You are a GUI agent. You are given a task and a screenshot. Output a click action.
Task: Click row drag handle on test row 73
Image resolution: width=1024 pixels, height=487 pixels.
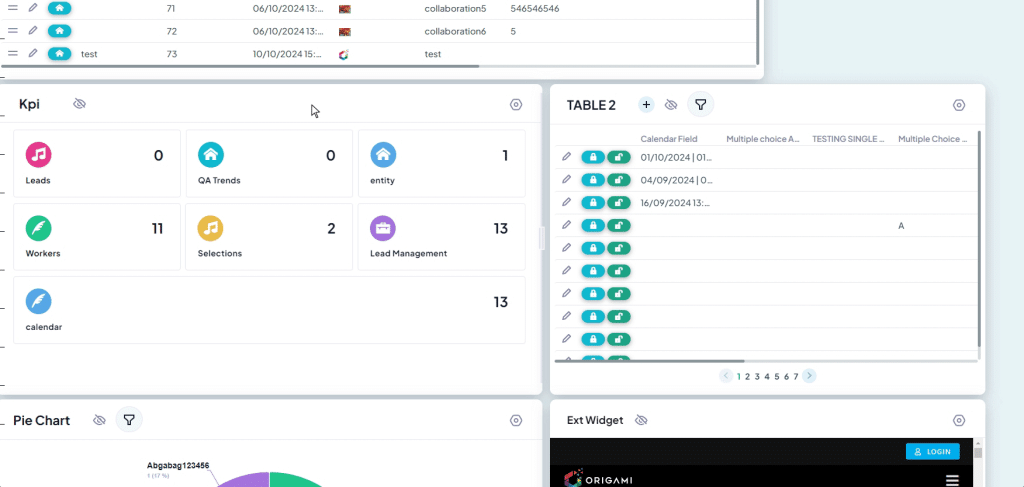pyautogui.click(x=12, y=54)
